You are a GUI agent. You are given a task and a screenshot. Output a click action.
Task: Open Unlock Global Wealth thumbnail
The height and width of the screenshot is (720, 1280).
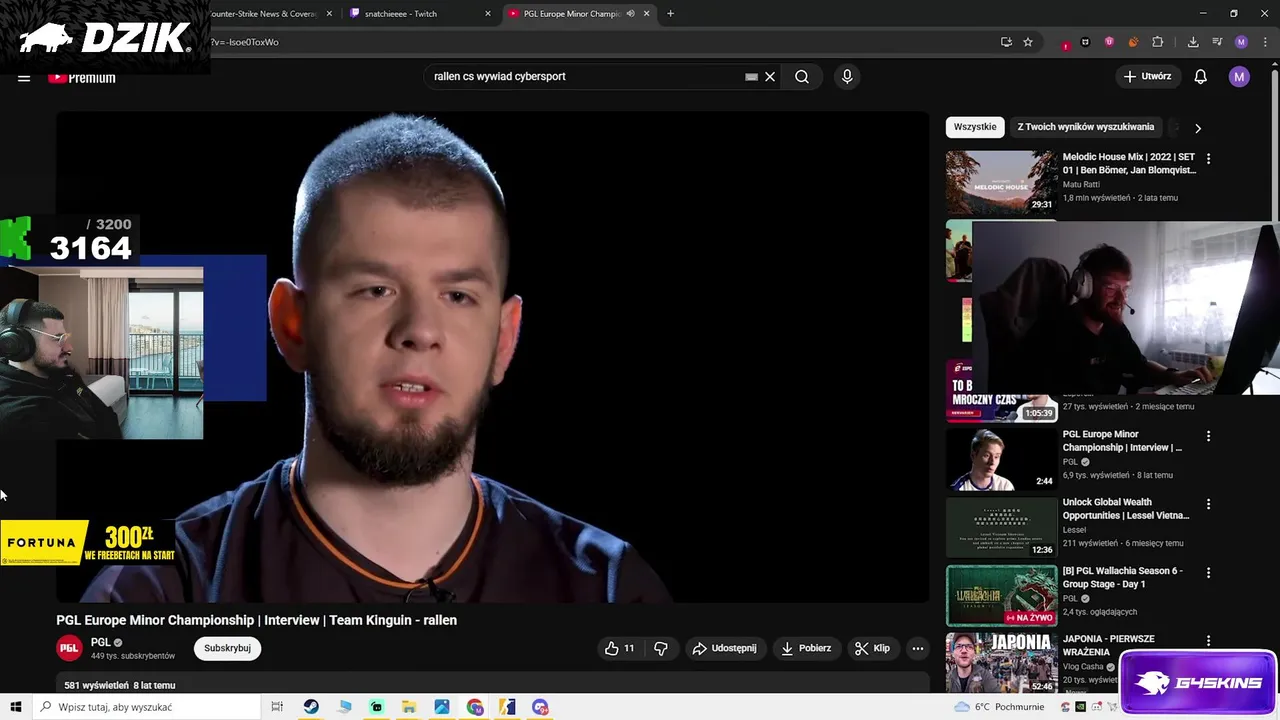tap(1001, 527)
